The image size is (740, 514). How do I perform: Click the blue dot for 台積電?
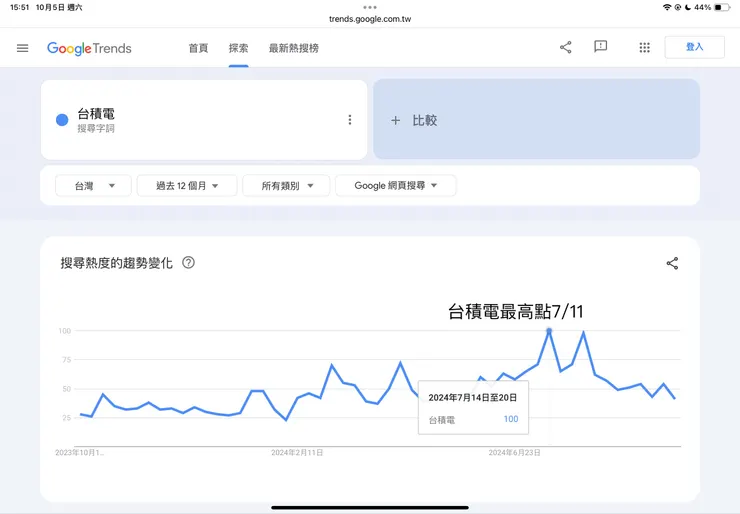[x=62, y=120]
